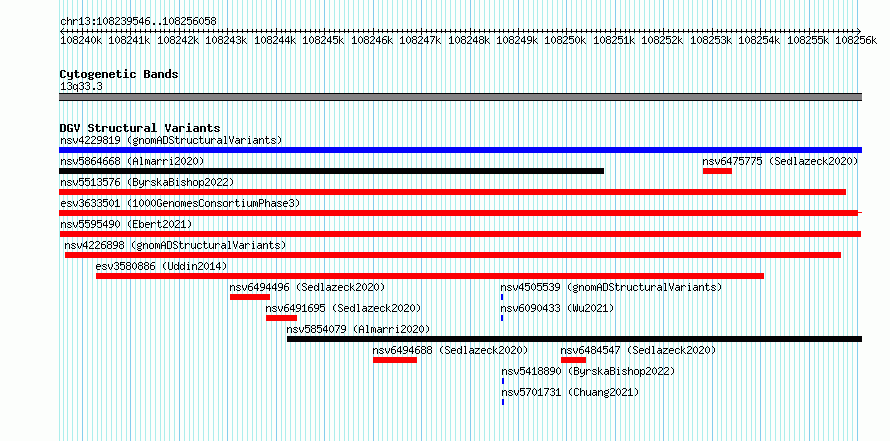Screen dimensions: 890x441
Task: Open esv3633501 1000GenomesConsortiumPhase3 label
Action: [180, 203]
